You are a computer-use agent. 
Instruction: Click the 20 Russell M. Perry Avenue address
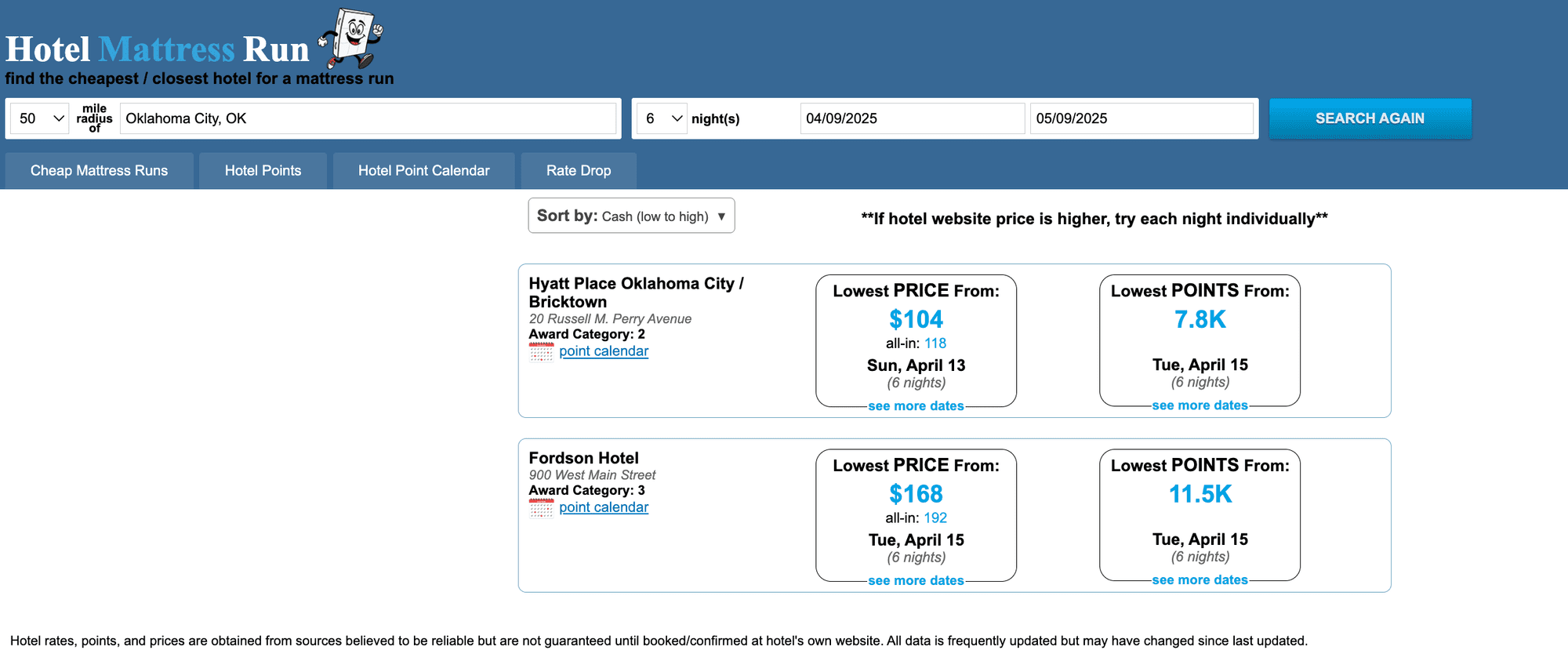(x=610, y=319)
